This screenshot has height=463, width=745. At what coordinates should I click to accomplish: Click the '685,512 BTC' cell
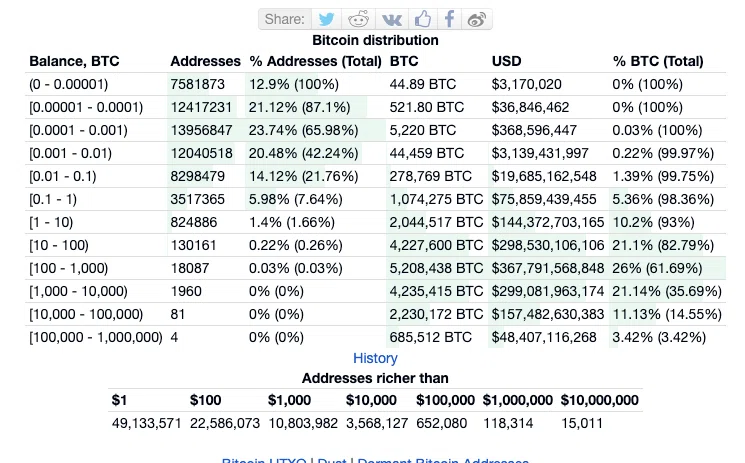click(430, 338)
